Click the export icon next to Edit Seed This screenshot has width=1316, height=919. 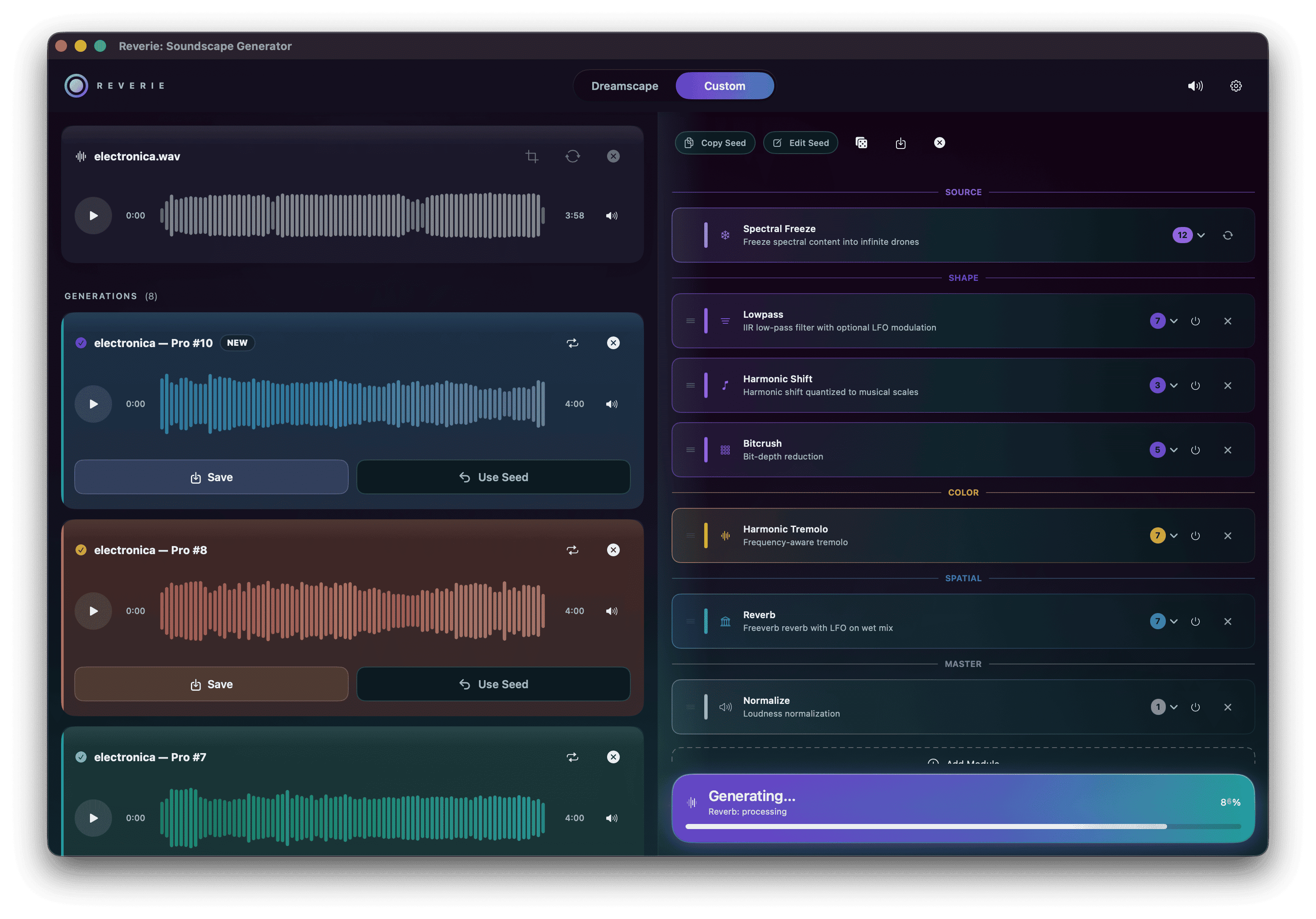900,143
